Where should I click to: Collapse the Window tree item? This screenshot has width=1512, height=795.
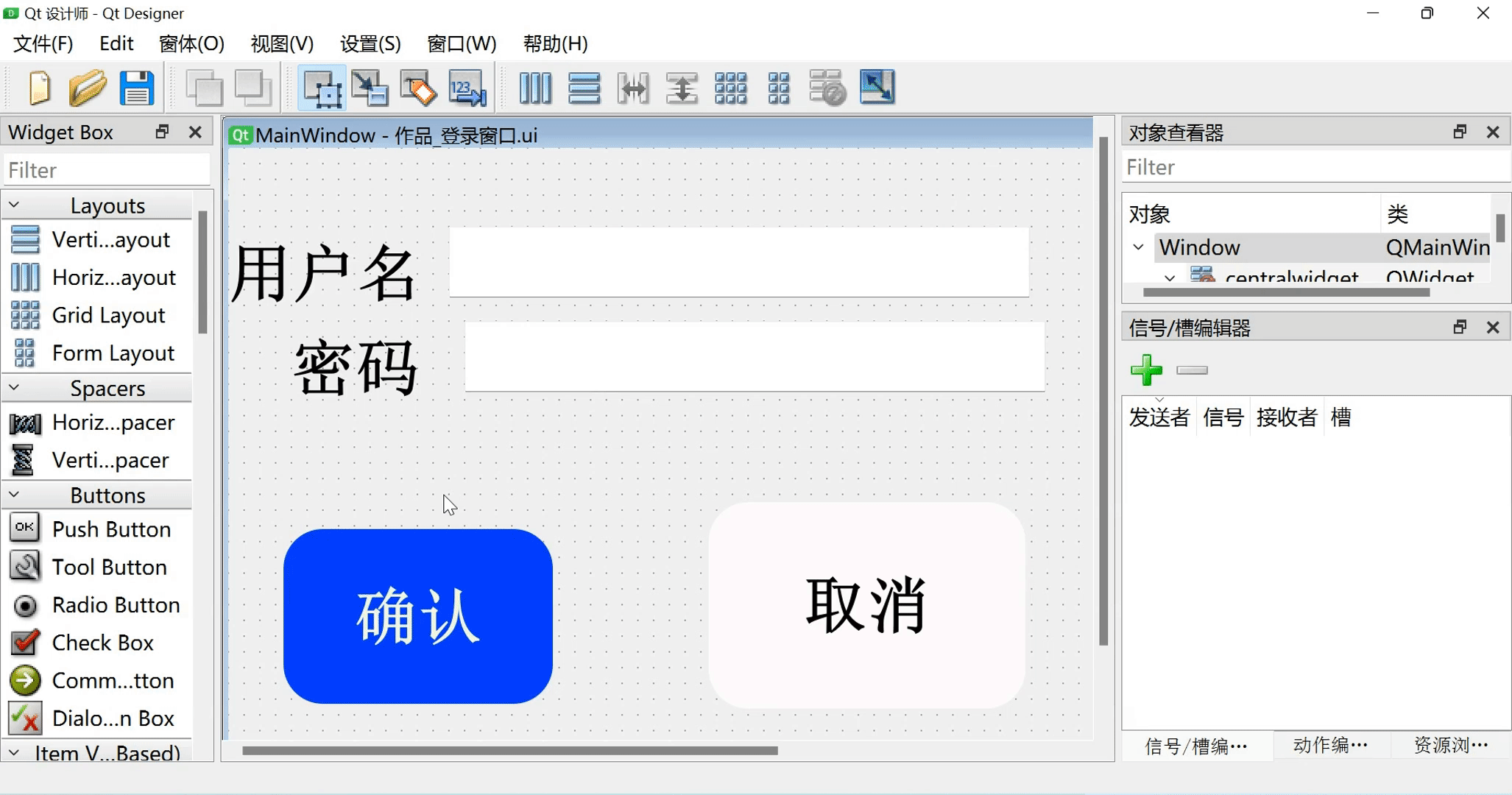(x=1139, y=247)
